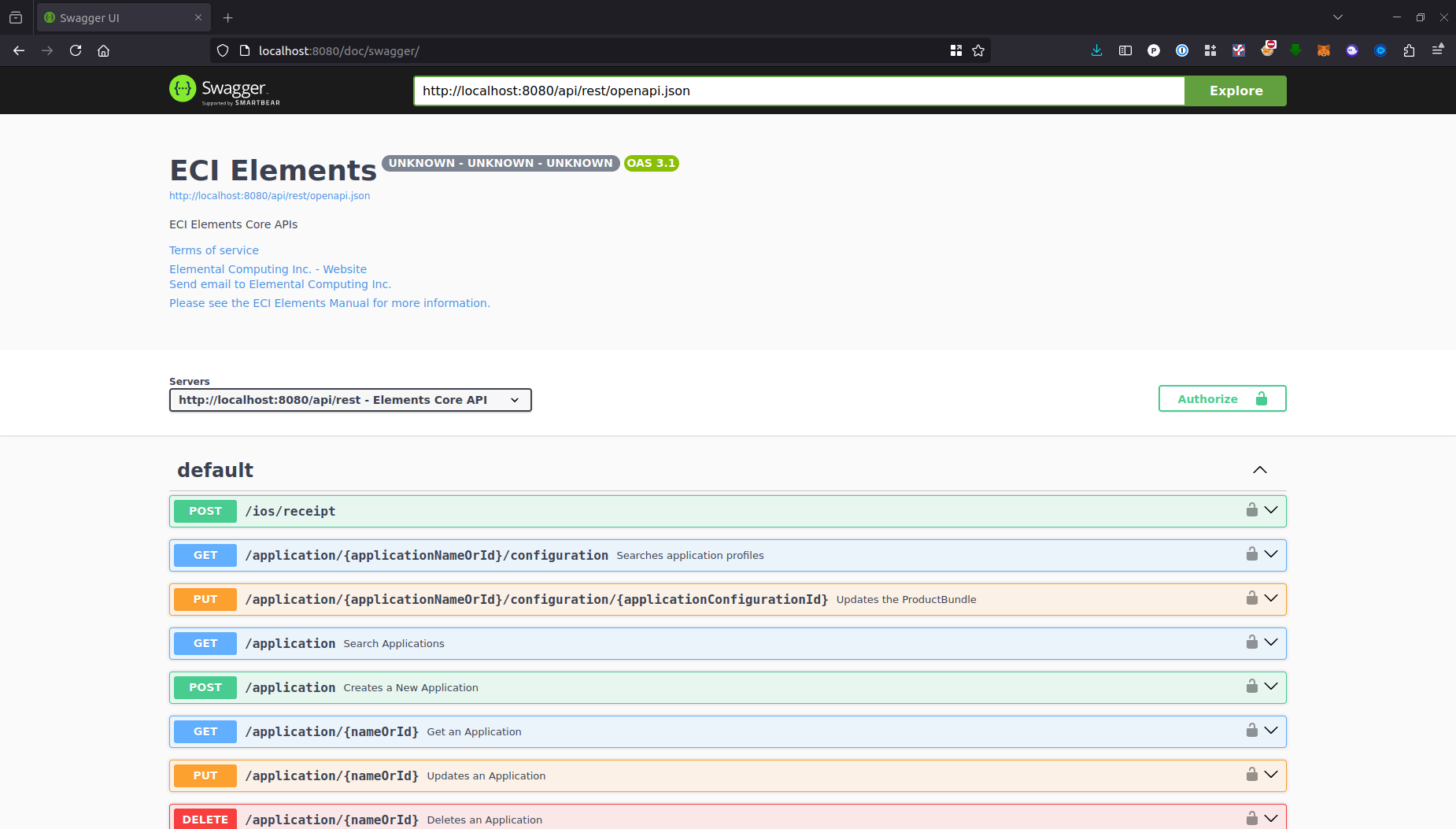The height and width of the screenshot is (829, 1456).
Task: Reload the Swagger page
Action: pyautogui.click(x=76, y=50)
